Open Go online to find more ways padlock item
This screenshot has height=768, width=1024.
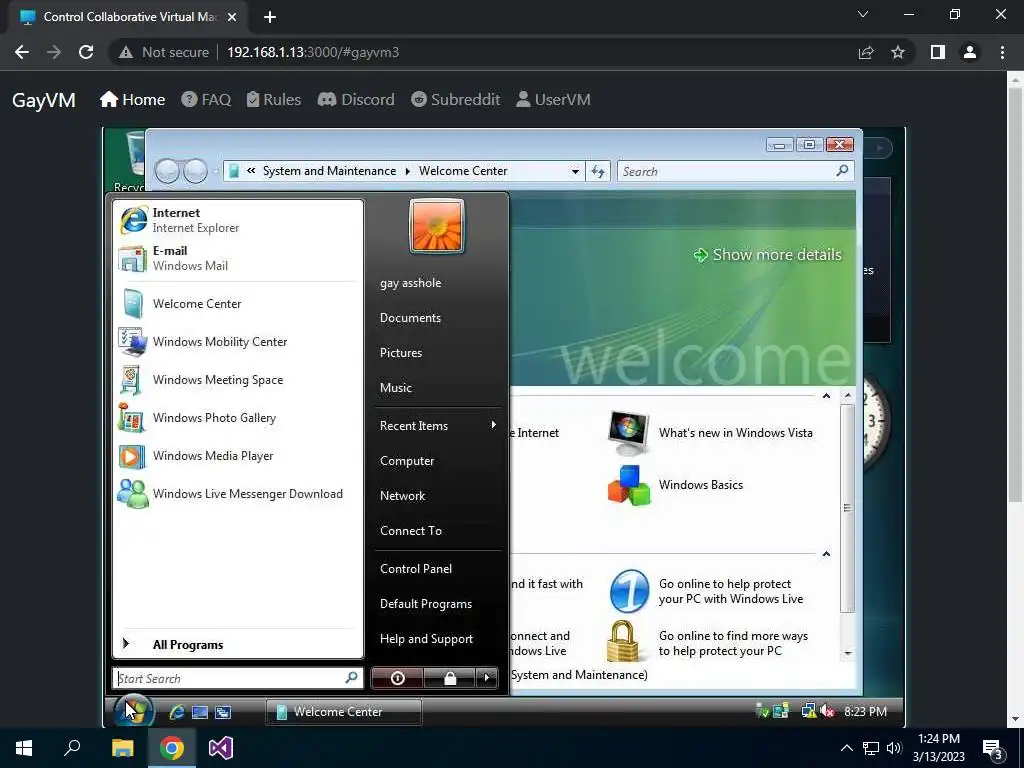709,643
